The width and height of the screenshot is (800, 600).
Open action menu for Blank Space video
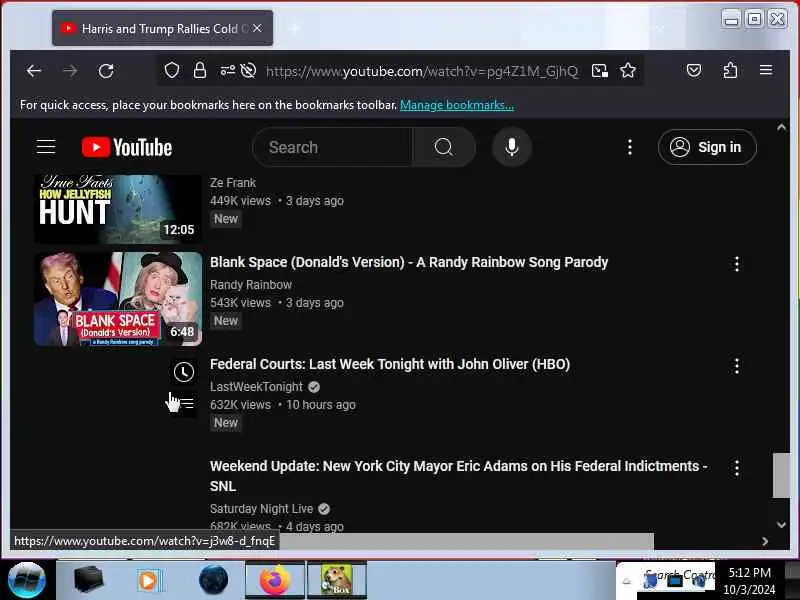tap(737, 264)
